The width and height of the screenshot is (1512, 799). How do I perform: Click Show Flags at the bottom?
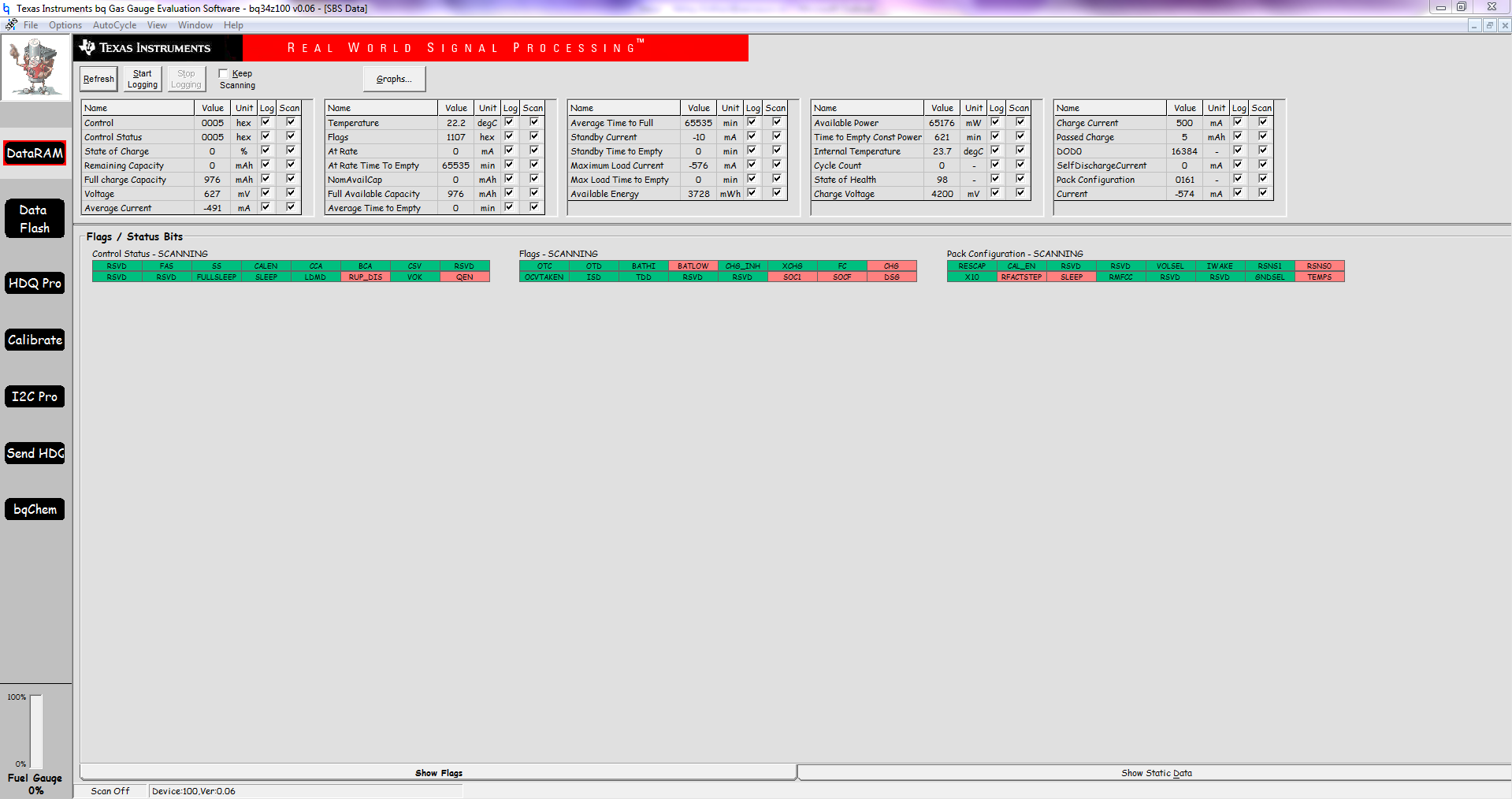(438, 773)
